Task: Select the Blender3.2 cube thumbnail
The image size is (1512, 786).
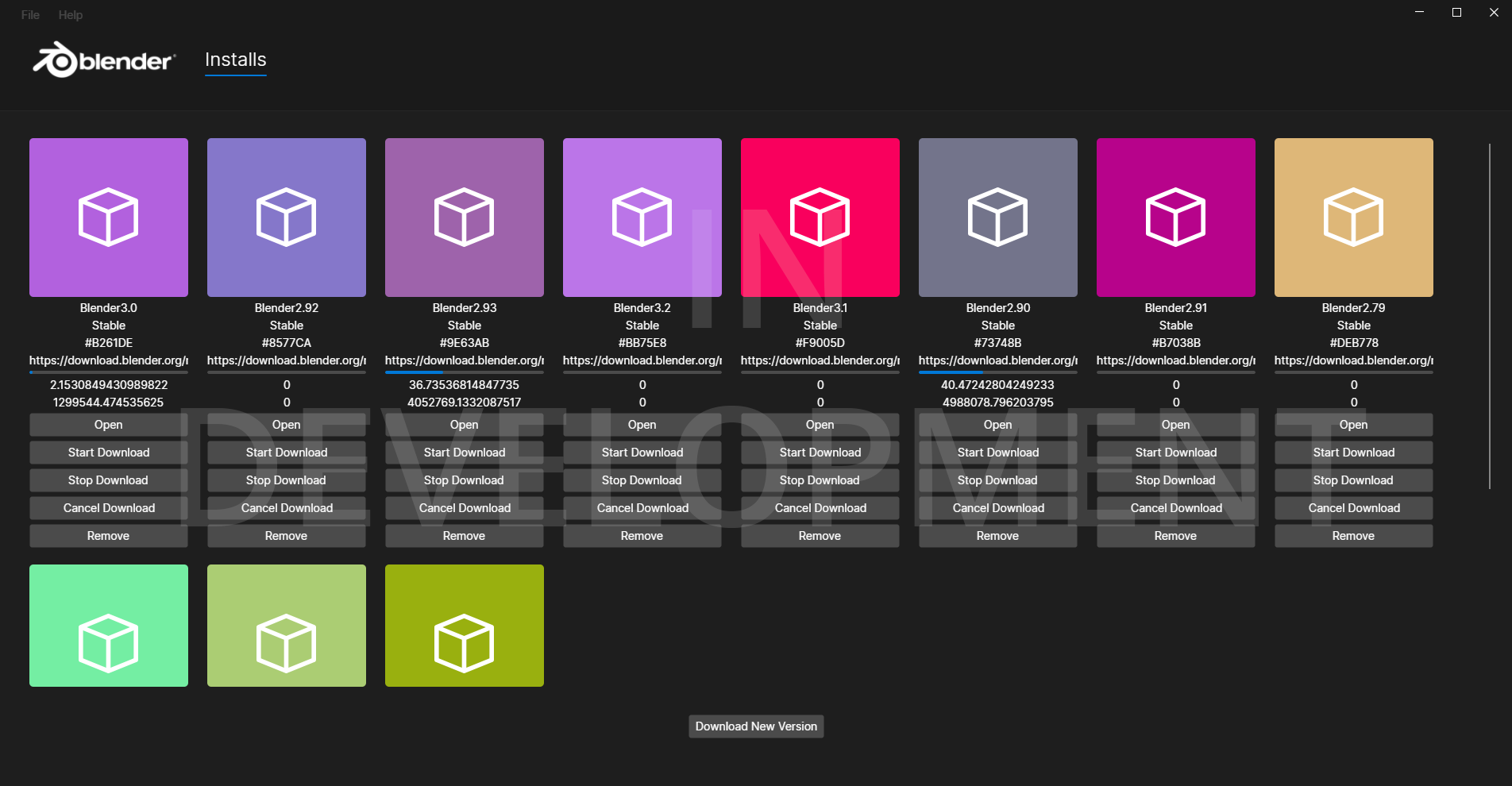Action: (642, 218)
